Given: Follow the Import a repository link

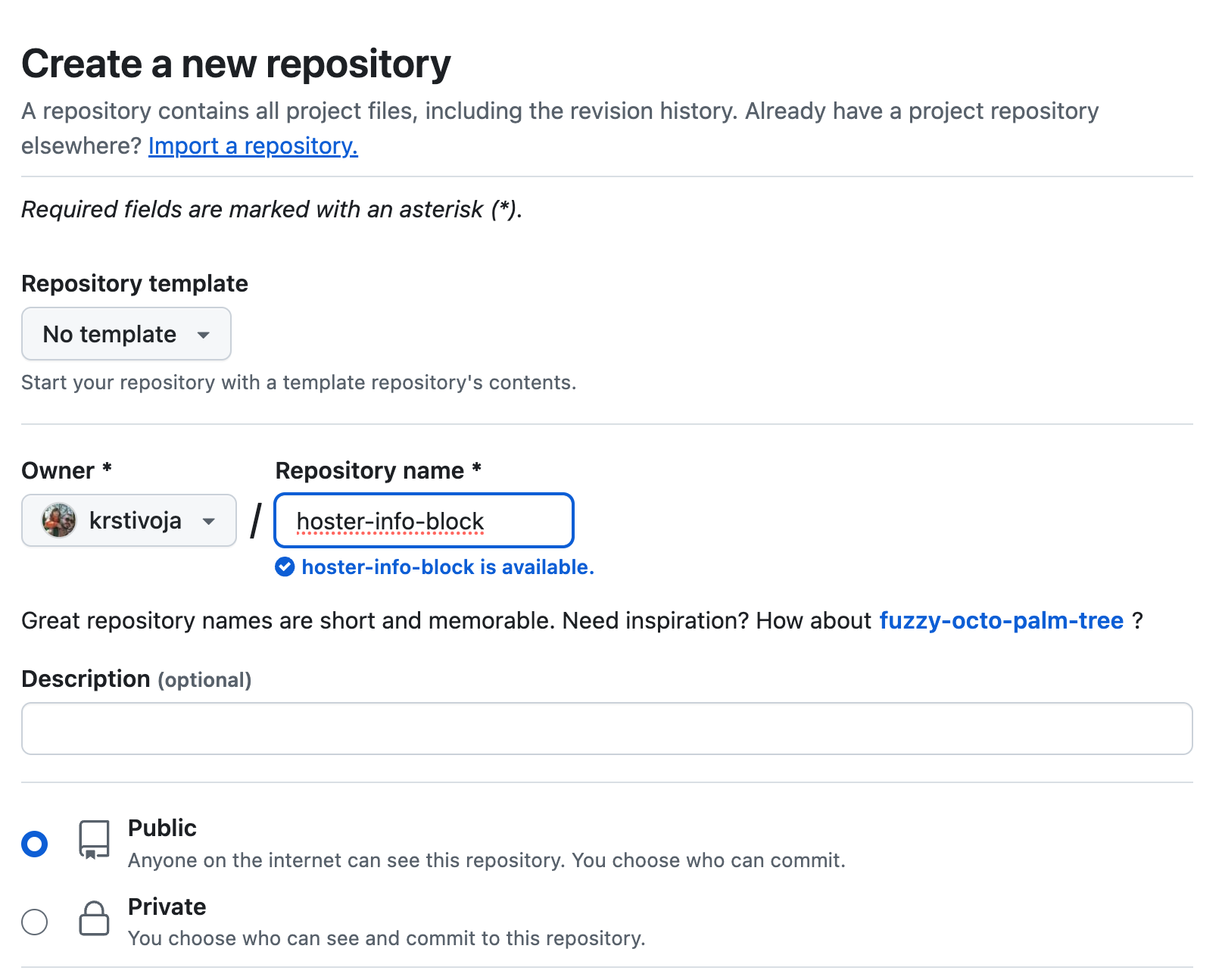Looking at the screenshot, I should point(253,145).
